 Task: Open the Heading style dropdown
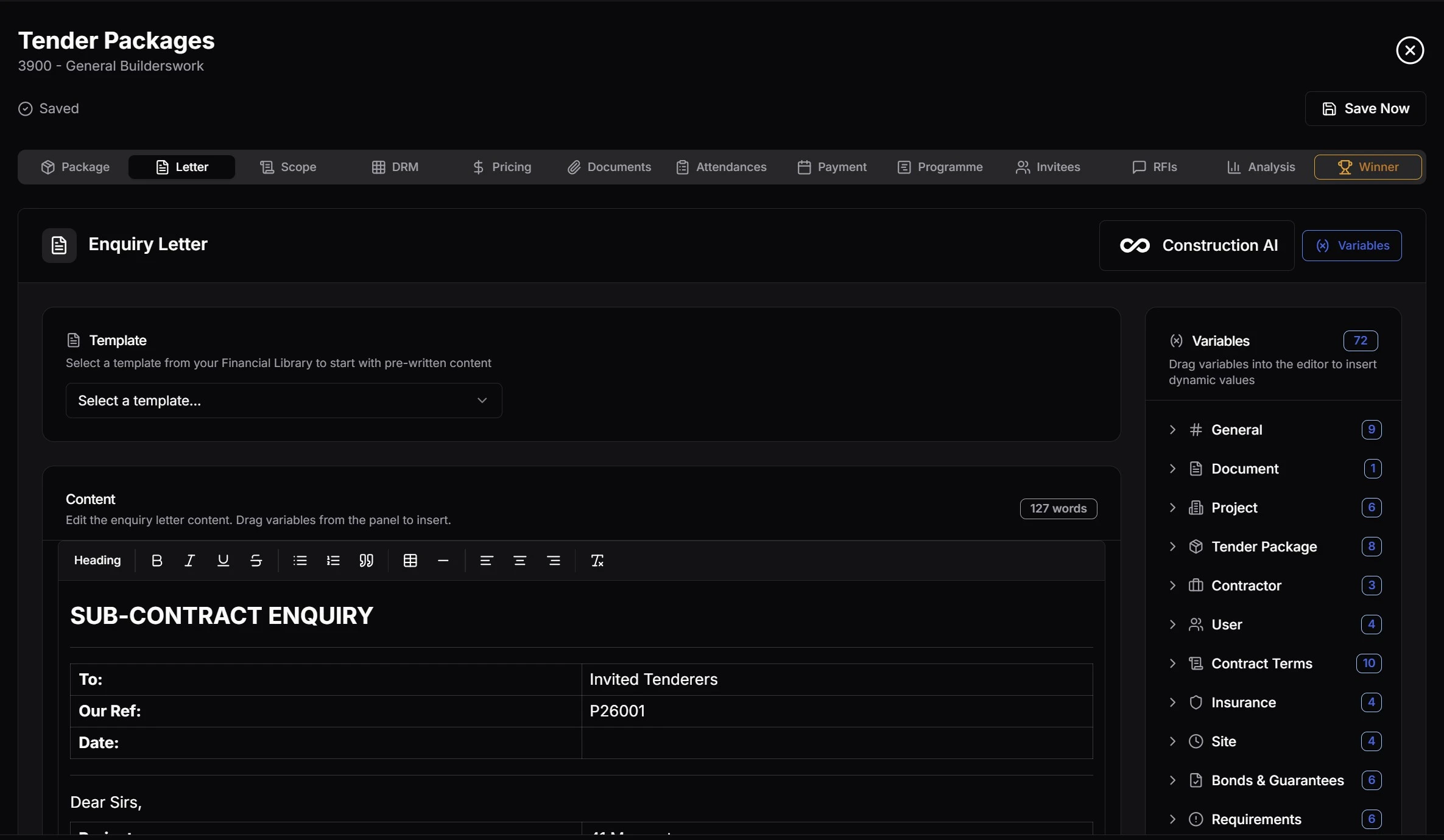(97, 561)
